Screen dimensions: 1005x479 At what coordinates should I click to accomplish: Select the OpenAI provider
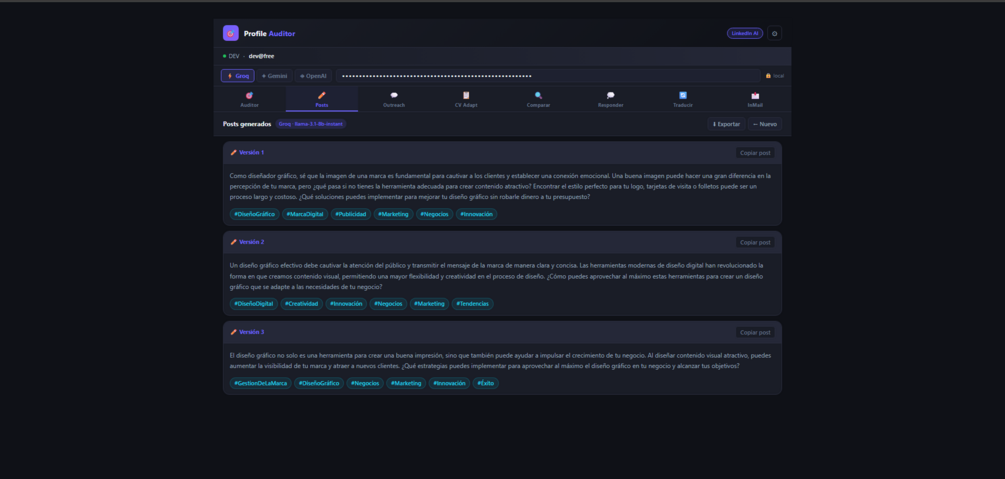pos(313,76)
